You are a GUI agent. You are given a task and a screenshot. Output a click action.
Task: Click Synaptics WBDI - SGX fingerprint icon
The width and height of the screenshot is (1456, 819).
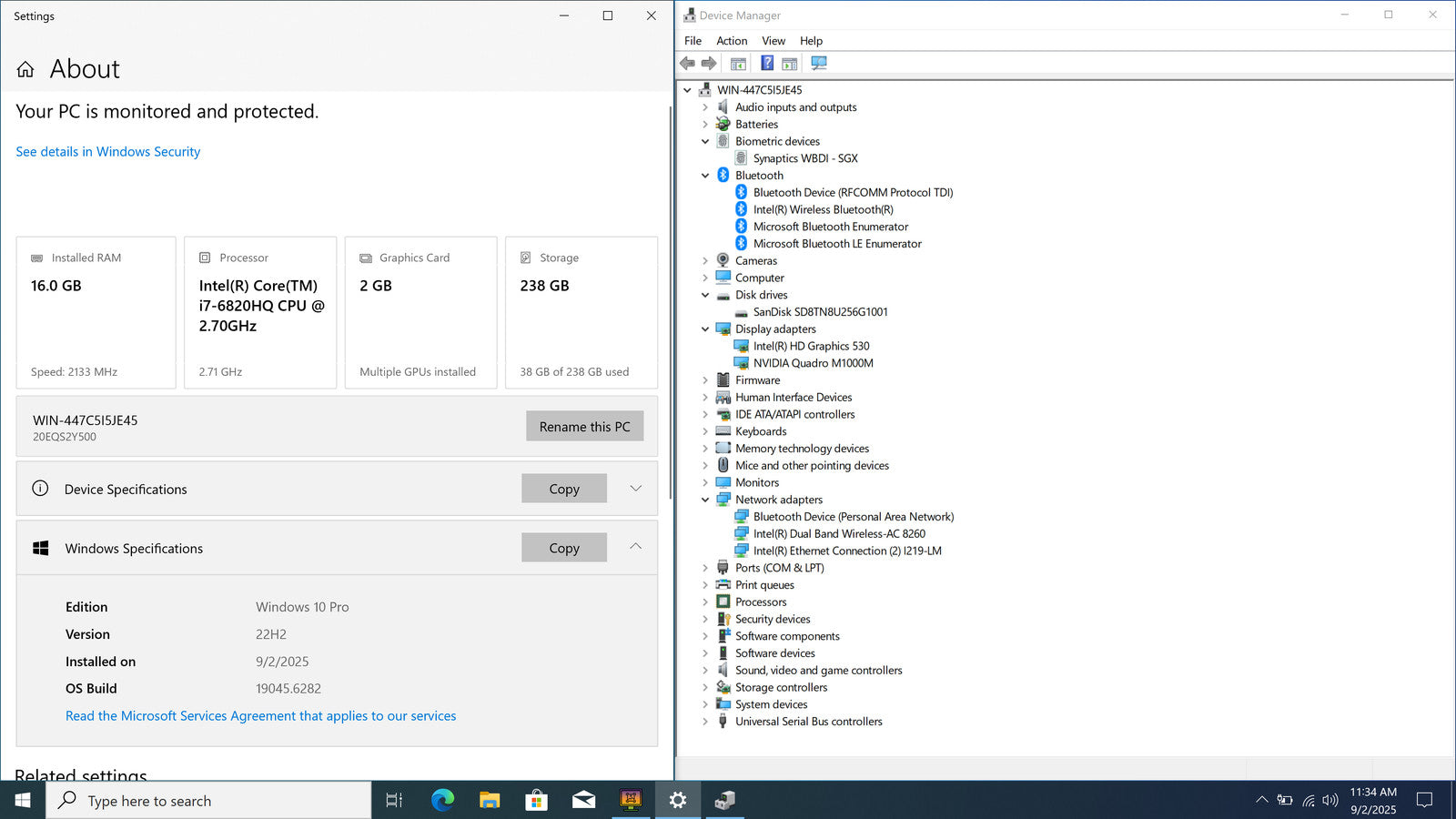(741, 158)
